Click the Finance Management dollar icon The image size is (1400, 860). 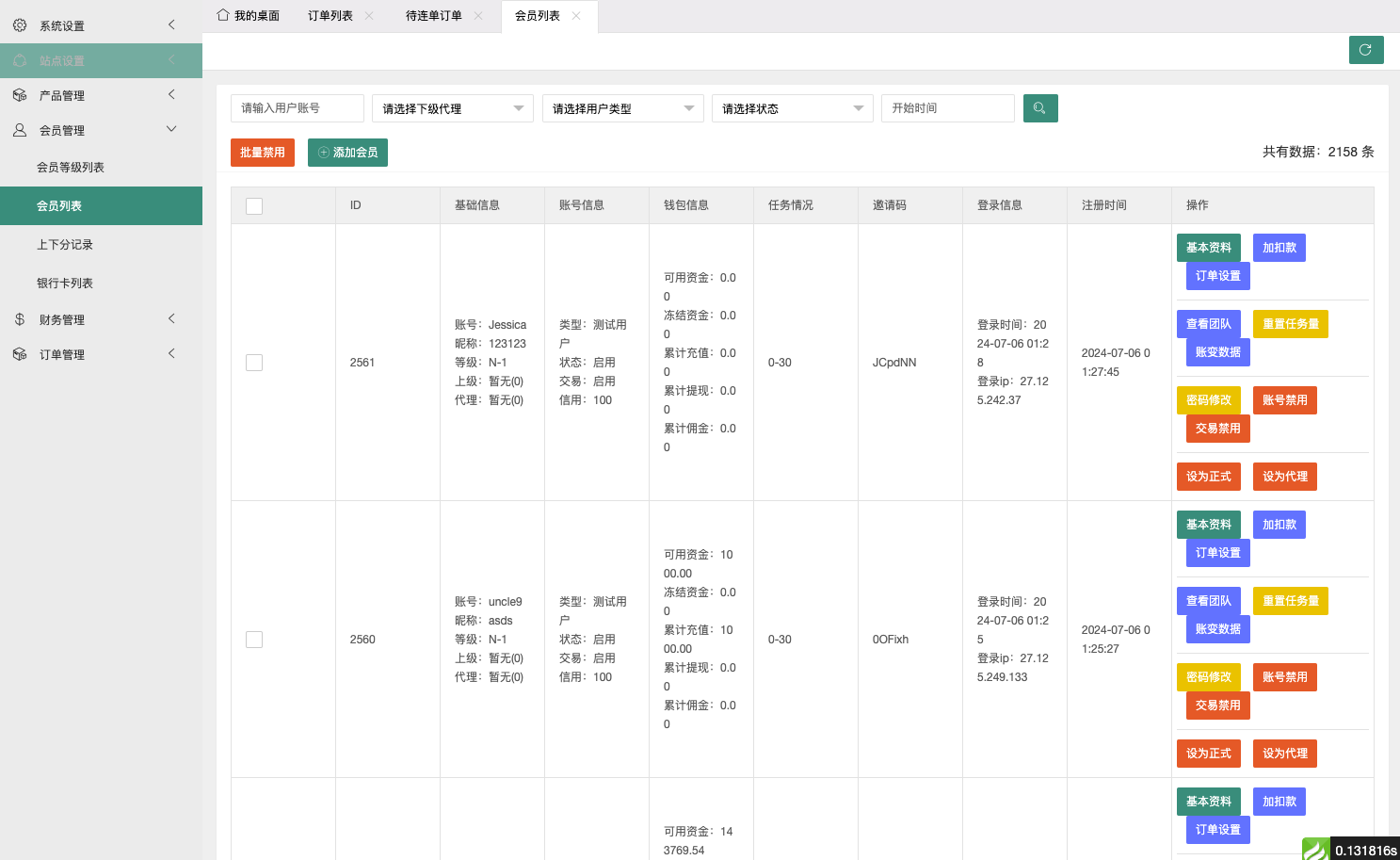click(x=20, y=319)
